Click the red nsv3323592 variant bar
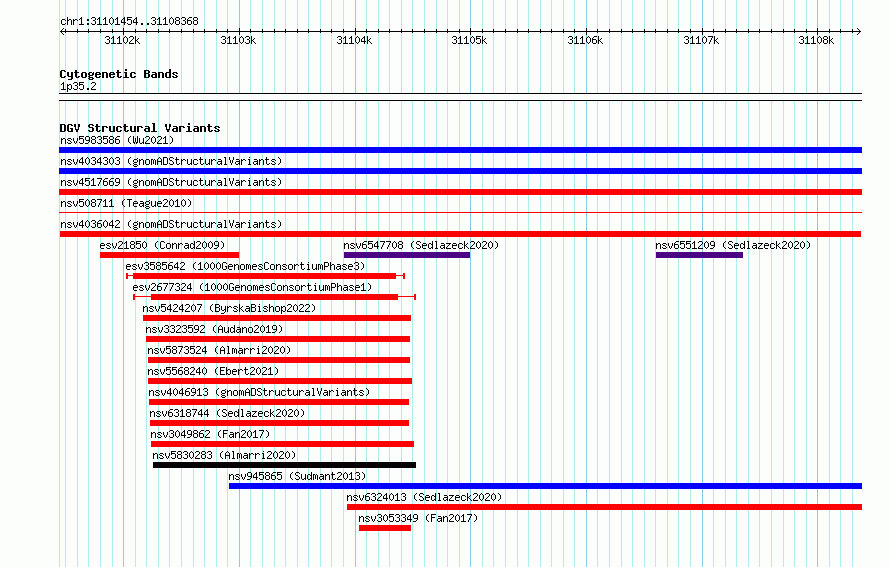 point(278,339)
